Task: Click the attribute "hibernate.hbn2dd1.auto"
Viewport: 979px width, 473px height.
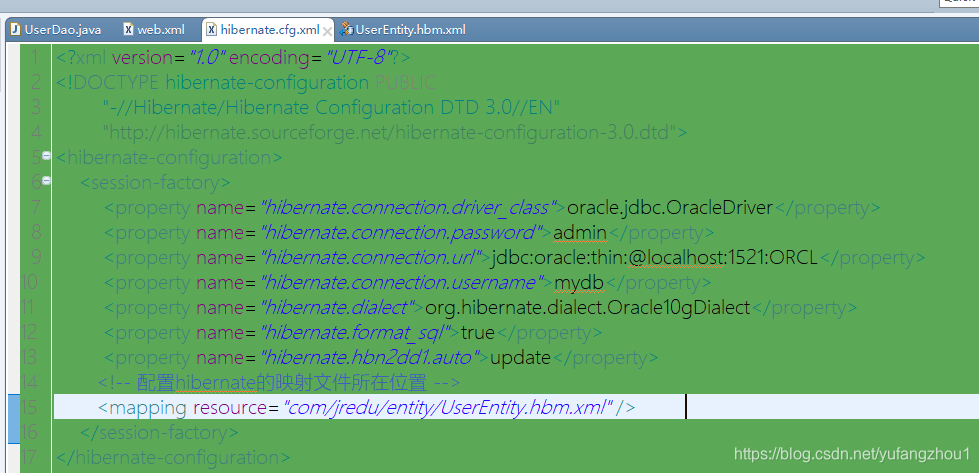Action: [x=370, y=358]
